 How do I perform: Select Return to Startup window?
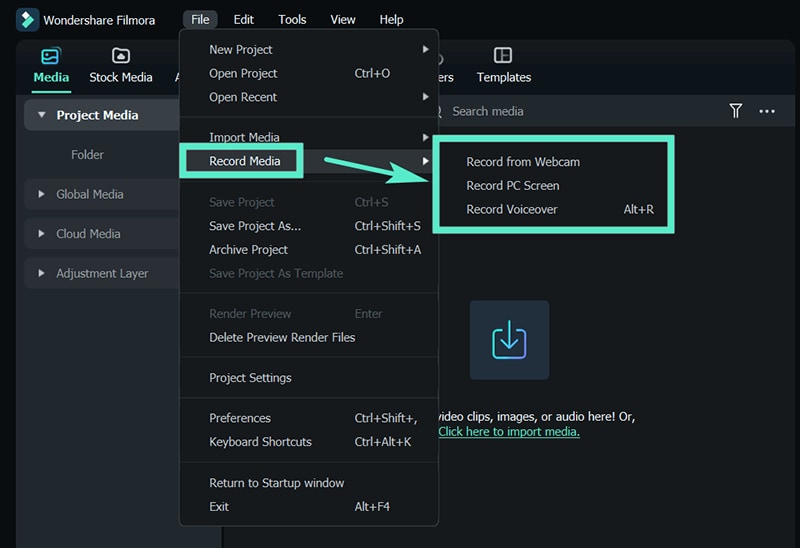coord(309,483)
